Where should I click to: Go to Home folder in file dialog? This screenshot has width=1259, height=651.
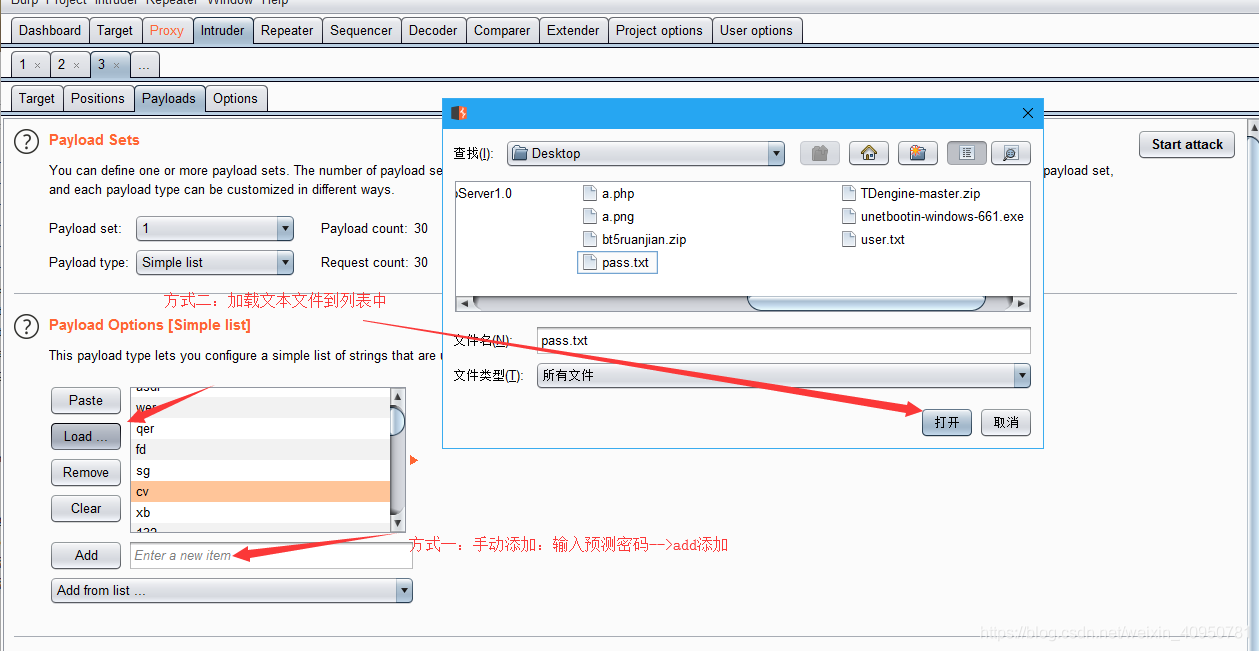pyautogui.click(x=869, y=153)
